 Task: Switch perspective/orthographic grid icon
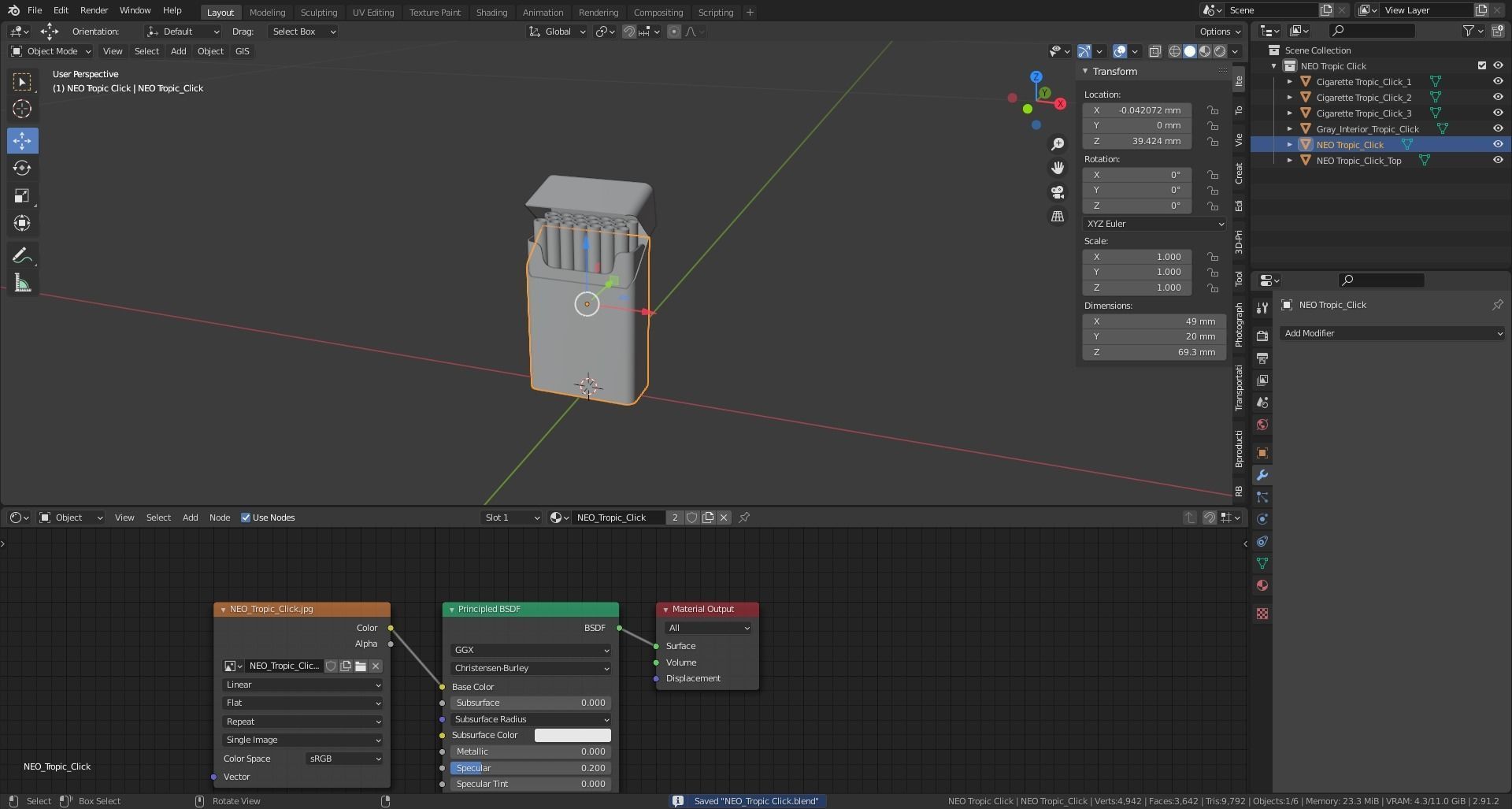pyautogui.click(x=1058, y=216)
